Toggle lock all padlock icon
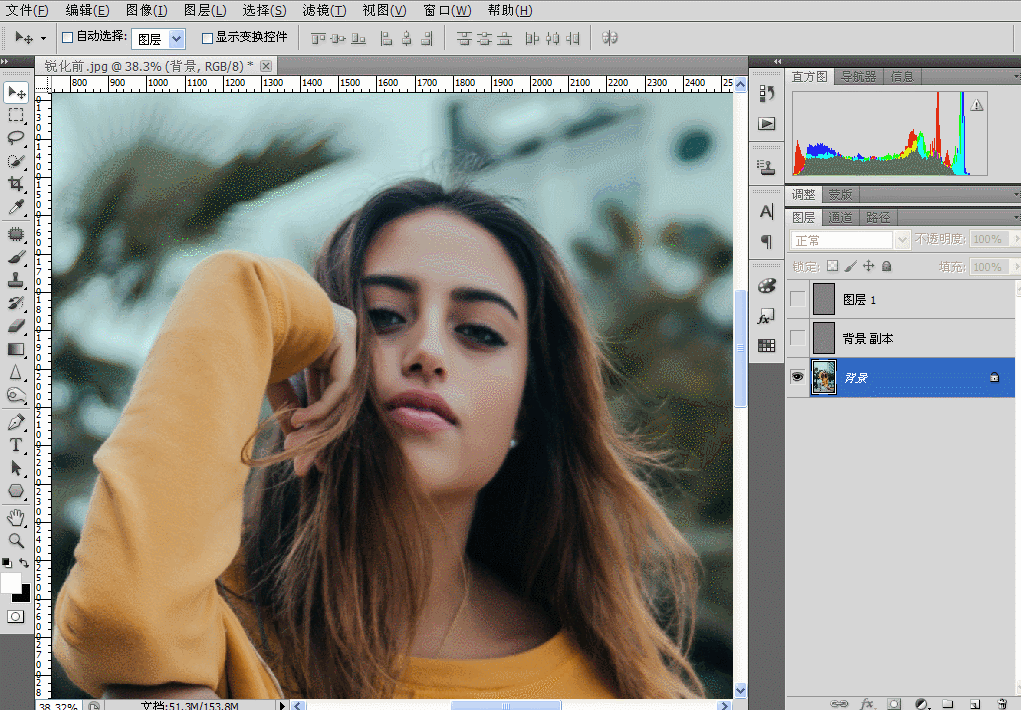Screen dimensions: 1021x710 click(x=886, y=266)
